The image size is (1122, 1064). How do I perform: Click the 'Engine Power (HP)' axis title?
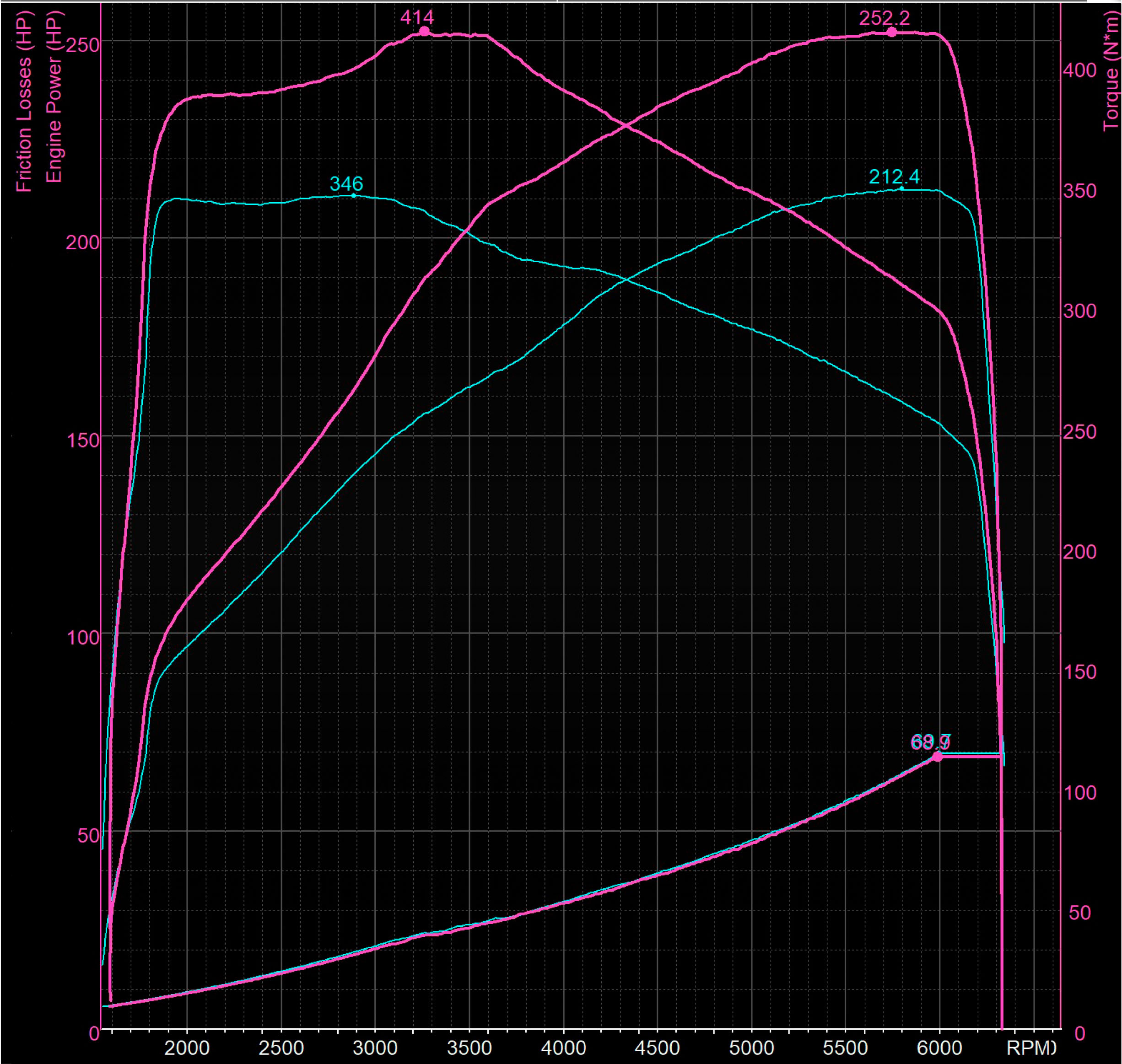coord(54,97)
